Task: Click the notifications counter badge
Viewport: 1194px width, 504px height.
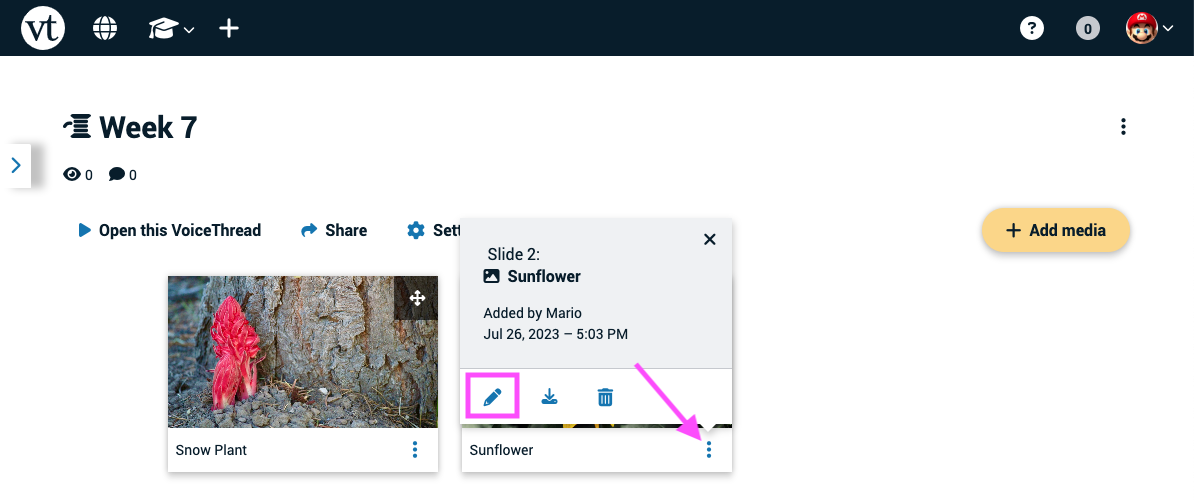Action: (1087, 29)
